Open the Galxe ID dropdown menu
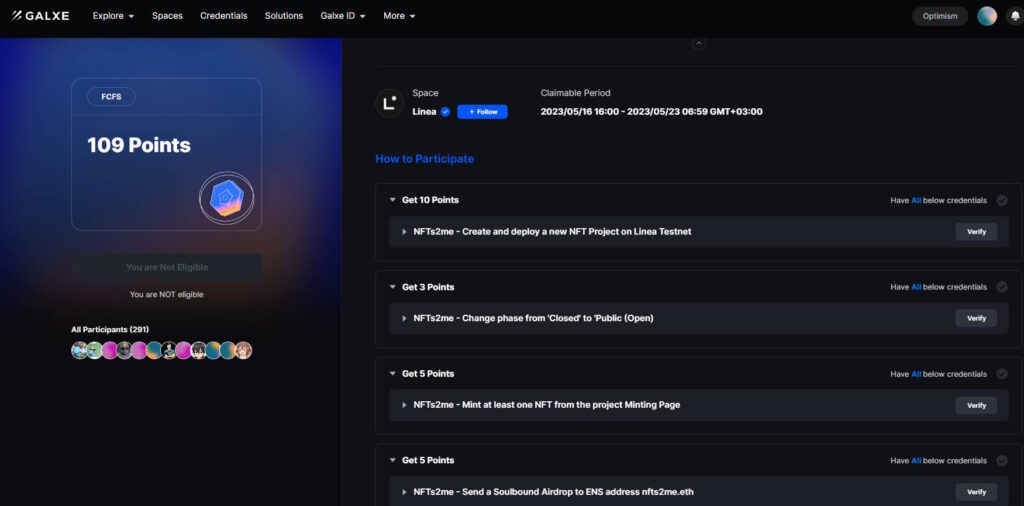Screen dimensions: 1024x506 tap(343, 16)
